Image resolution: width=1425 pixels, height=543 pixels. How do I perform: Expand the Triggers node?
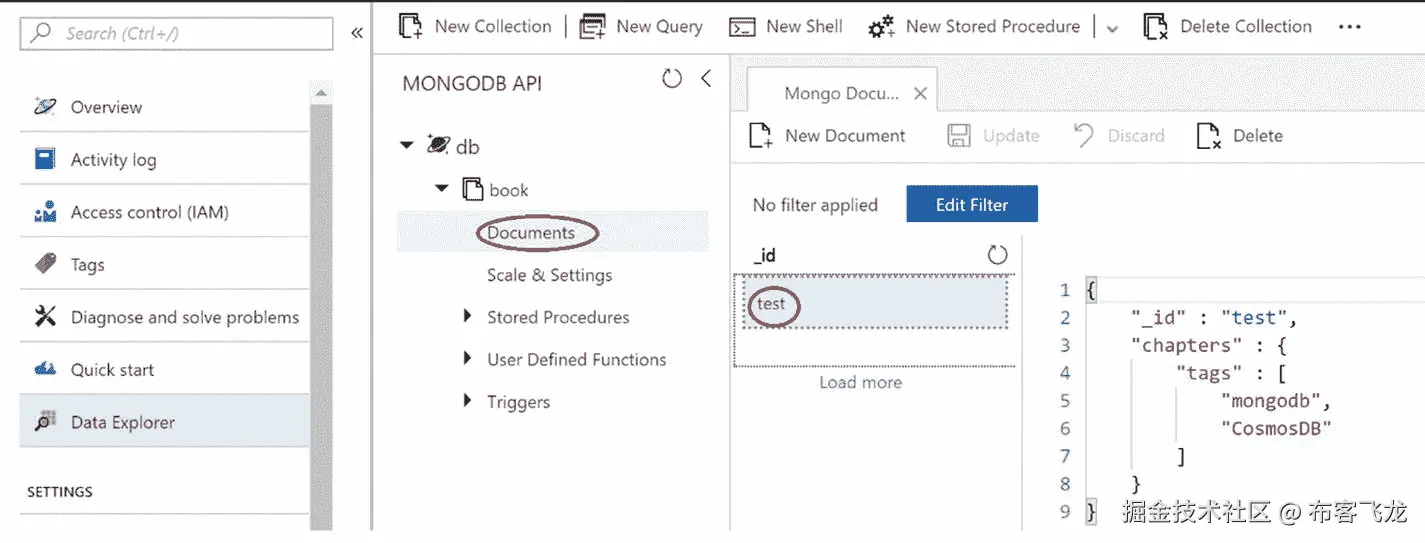(467, 401)
